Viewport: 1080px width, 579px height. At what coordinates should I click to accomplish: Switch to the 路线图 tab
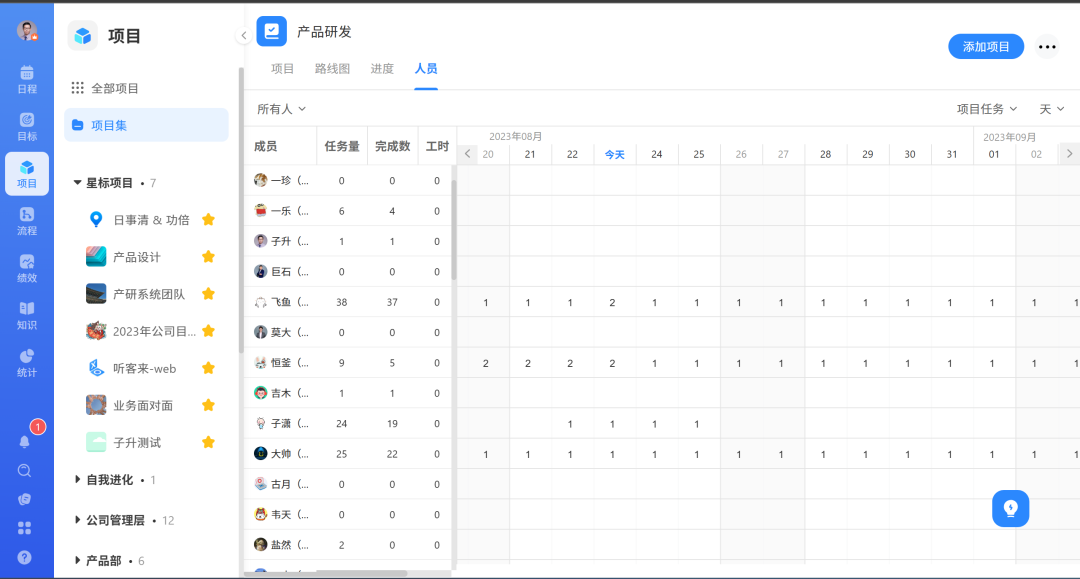pos(332,68)
